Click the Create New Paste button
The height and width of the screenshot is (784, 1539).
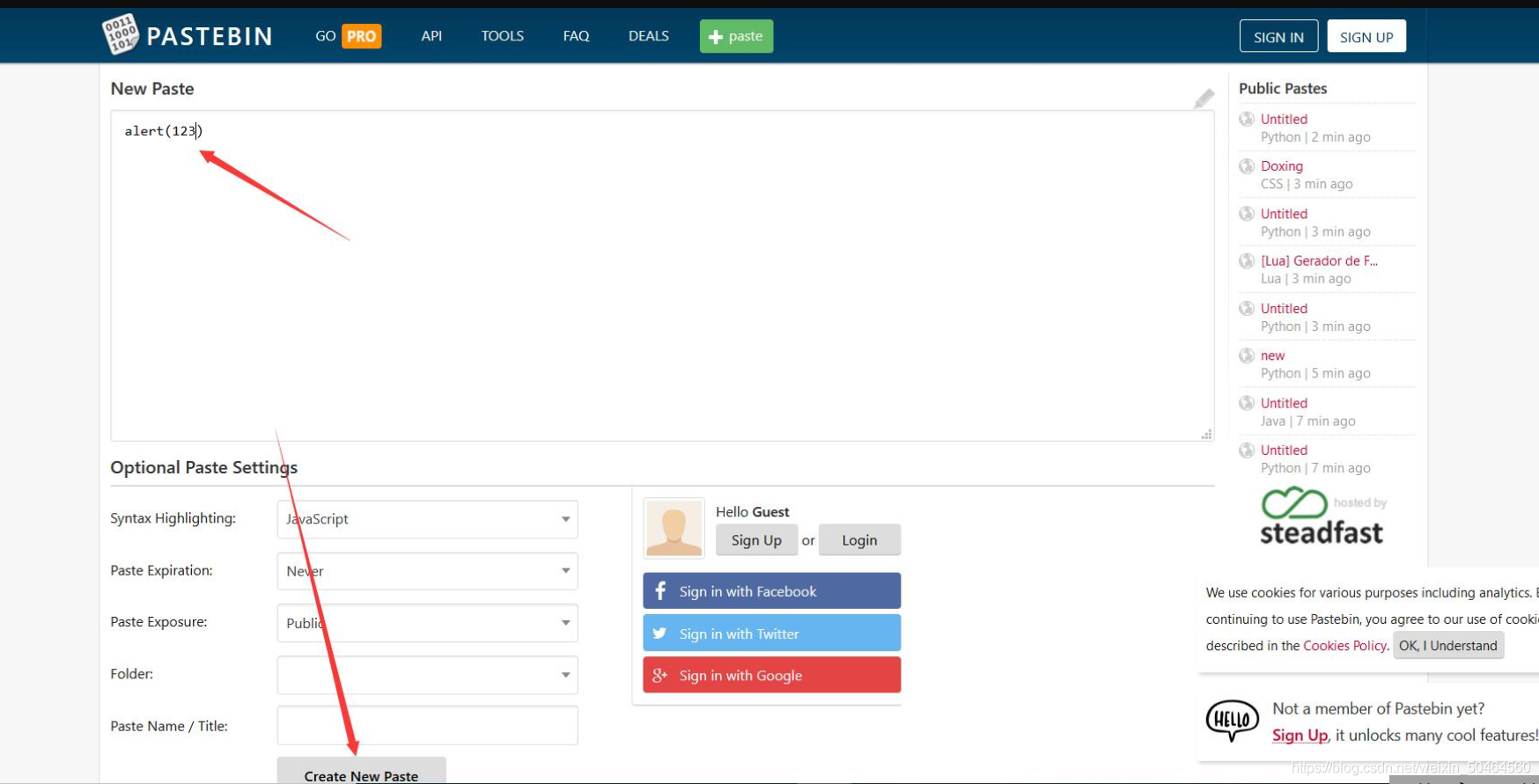tap(361, 771)
